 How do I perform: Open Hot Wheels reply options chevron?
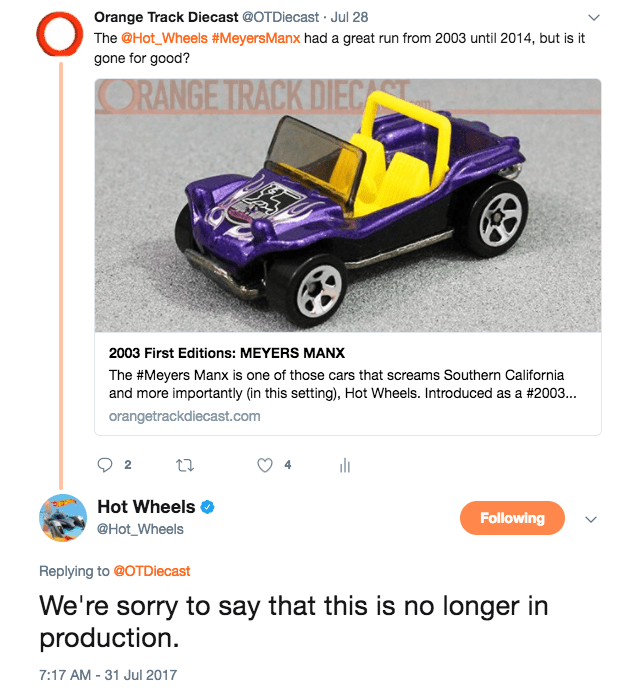pyautogui.click(x=590, y=519)
